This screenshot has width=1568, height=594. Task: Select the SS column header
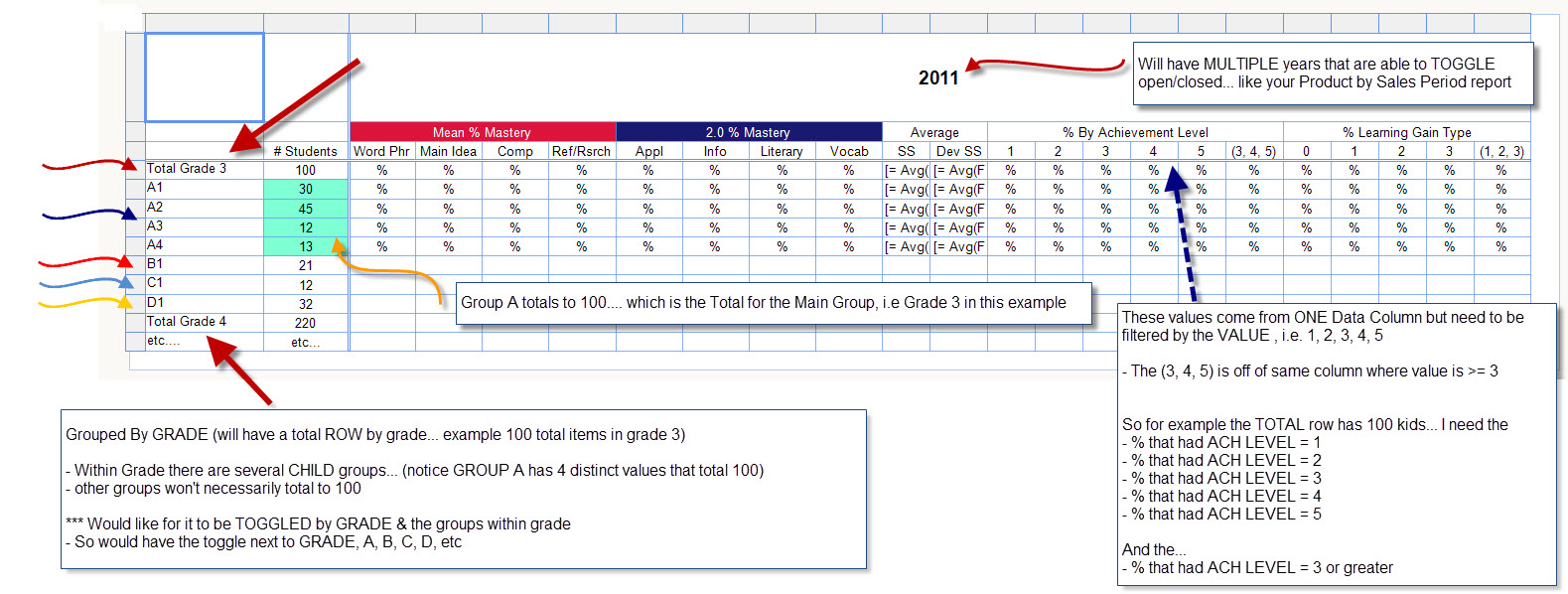click(906, 151)
